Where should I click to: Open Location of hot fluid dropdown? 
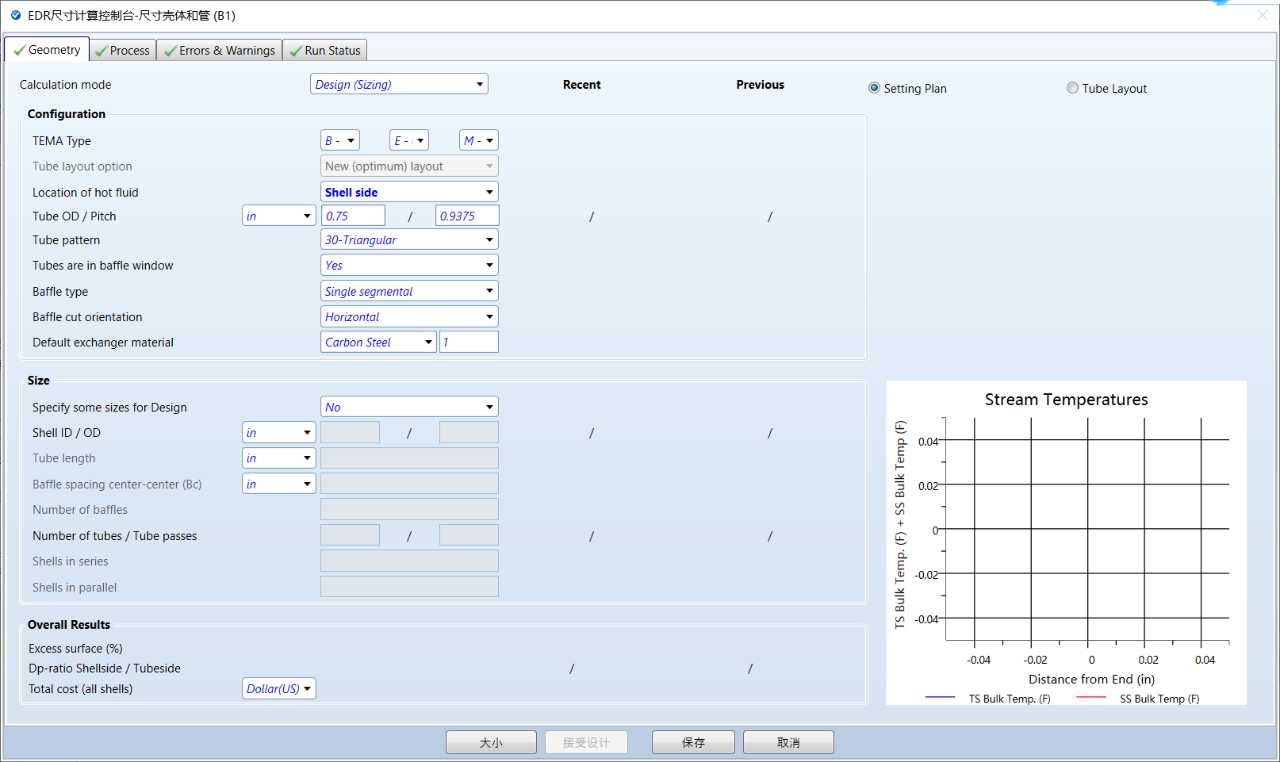tap(409, 192)
